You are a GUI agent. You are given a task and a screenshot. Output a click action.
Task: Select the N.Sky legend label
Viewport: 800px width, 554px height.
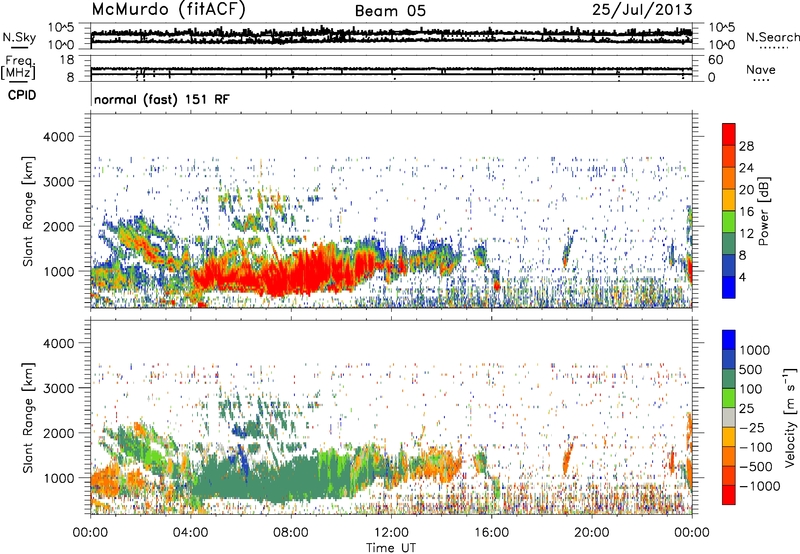[19, 37]
